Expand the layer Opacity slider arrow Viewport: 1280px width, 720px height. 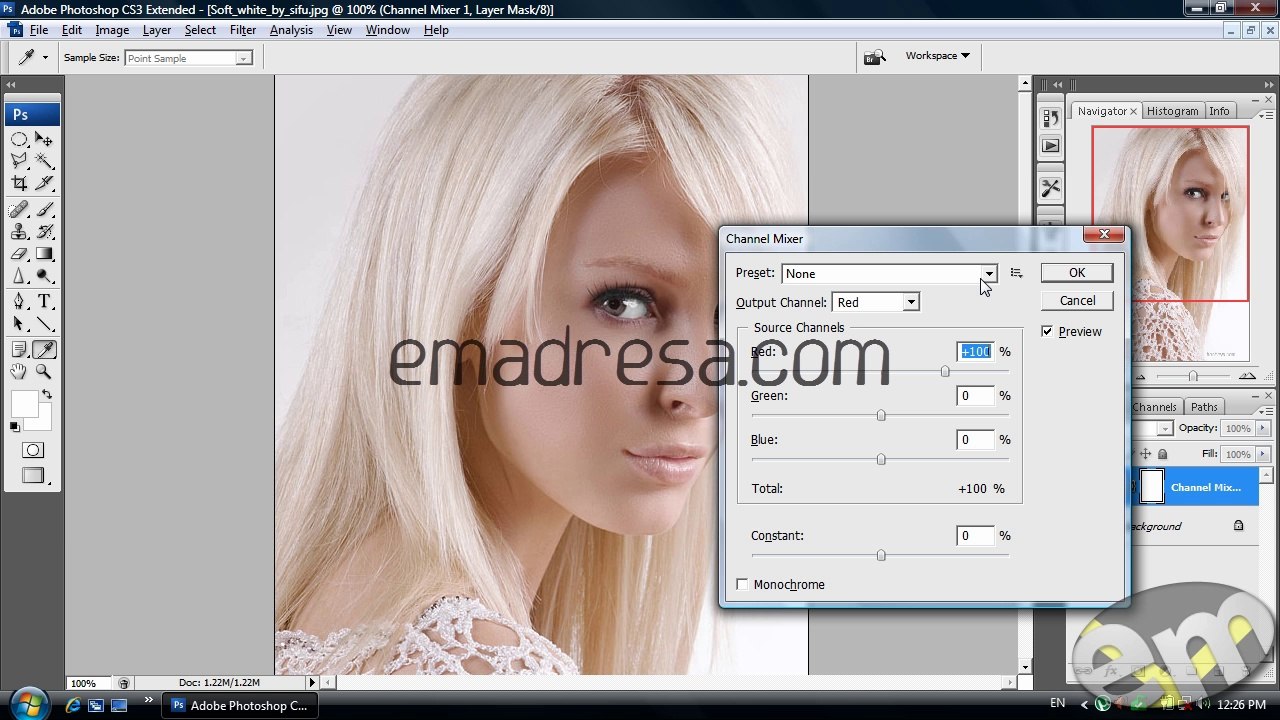(x=1262, y=428)
